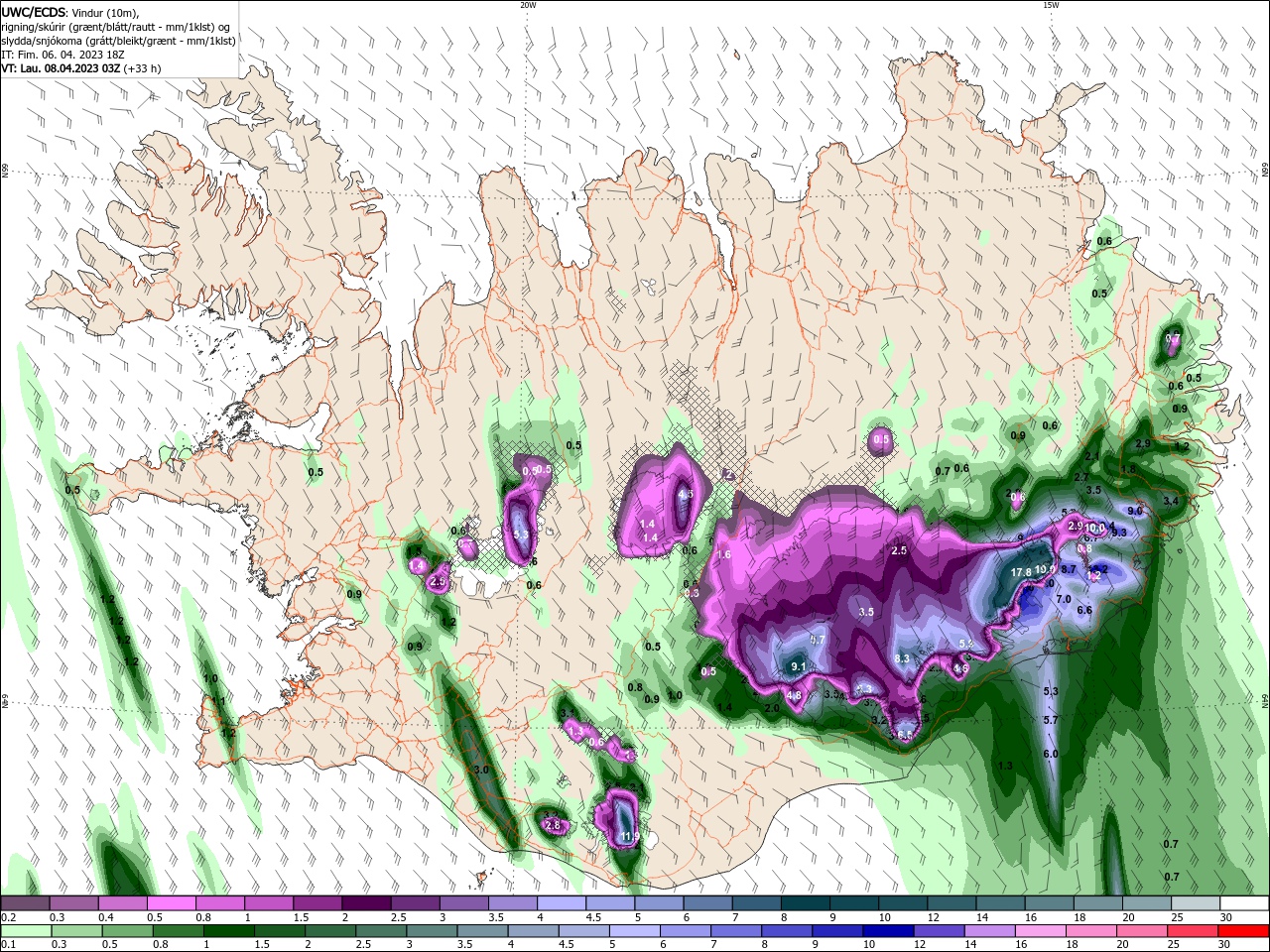Click the '1.6' value on the pink snow area

tap(723, 554)
